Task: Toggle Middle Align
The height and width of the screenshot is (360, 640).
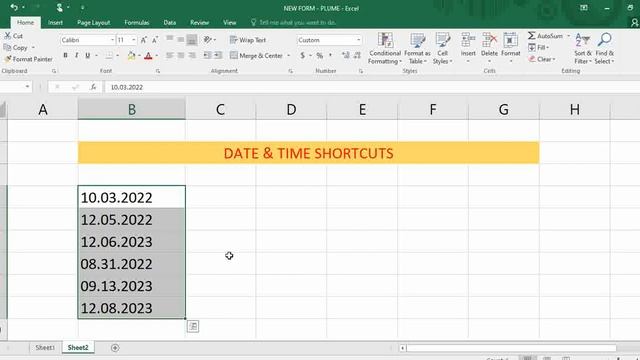Action: [x=181, y=40]
